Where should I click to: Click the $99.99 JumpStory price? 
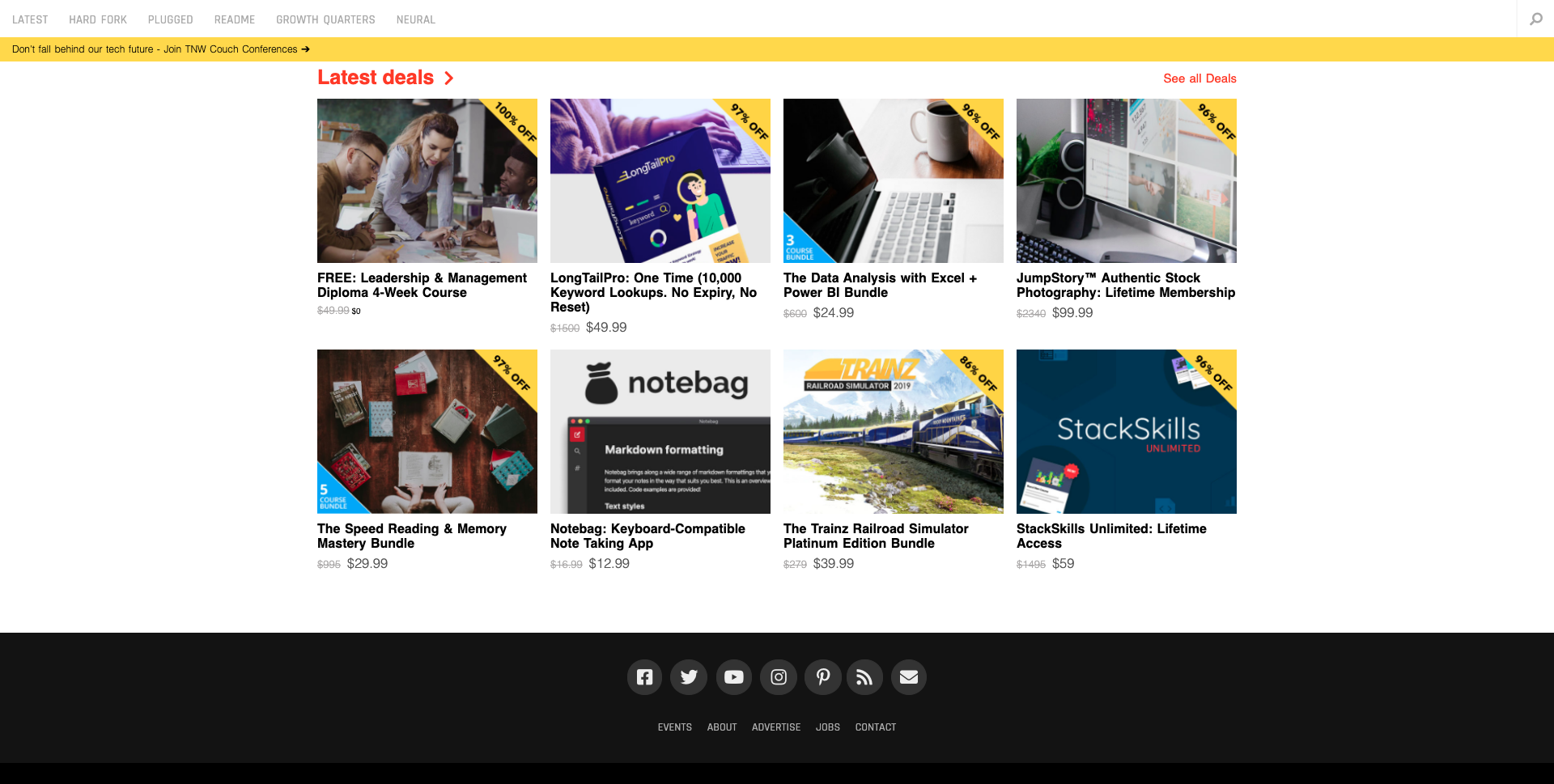[1072, 312]
